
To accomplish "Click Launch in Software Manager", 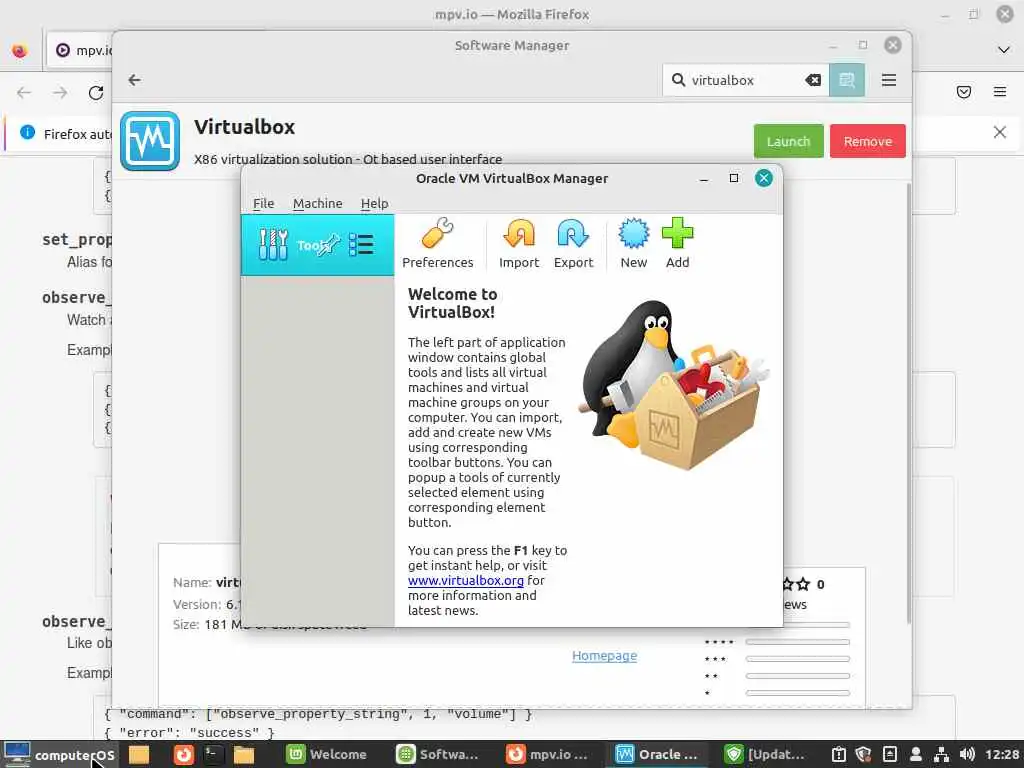I will [x=788, y=141].
